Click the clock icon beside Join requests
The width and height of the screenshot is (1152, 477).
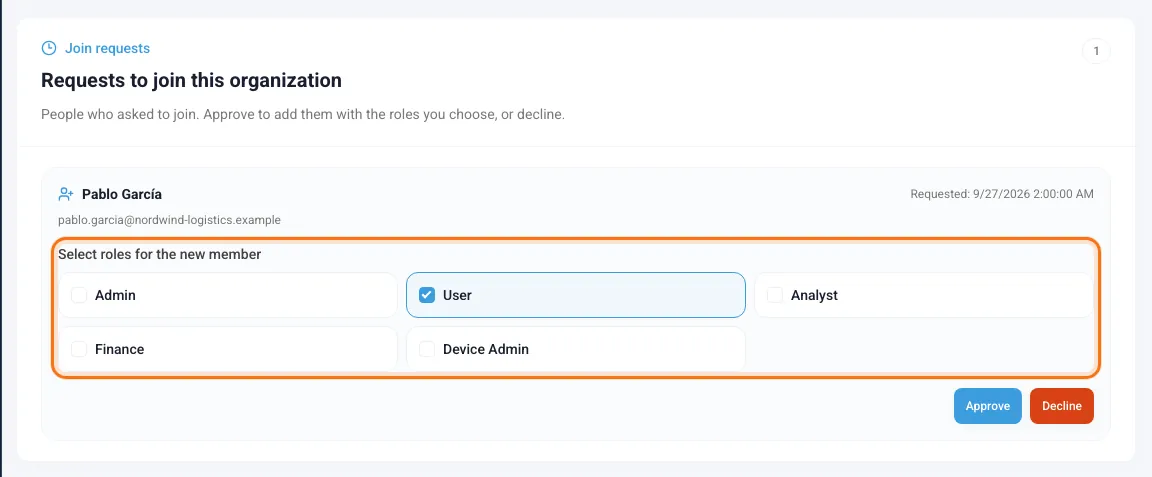point(48,49)
